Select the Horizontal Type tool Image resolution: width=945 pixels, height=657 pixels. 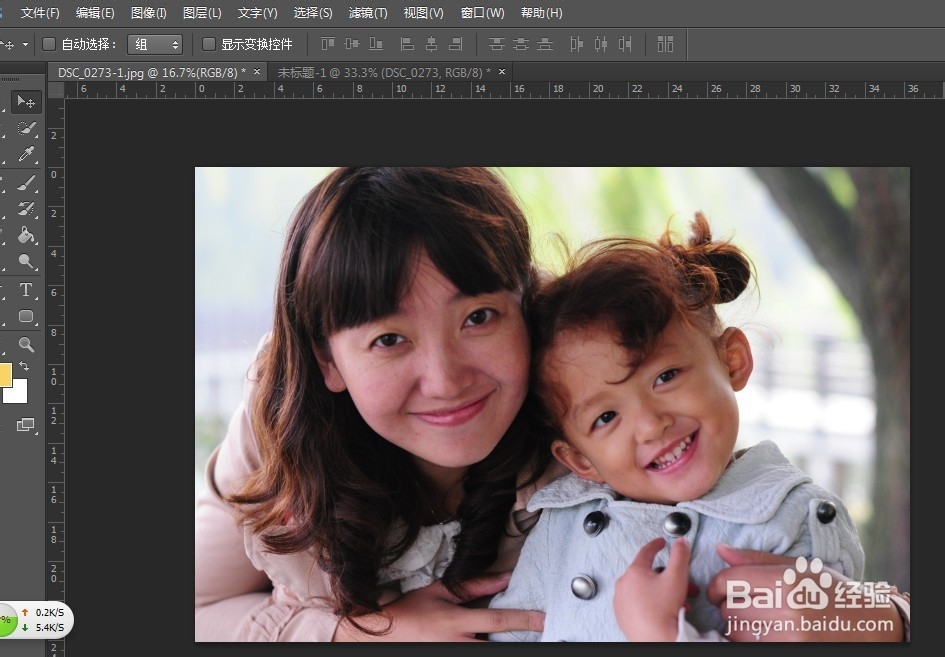(x=26, y=289)
